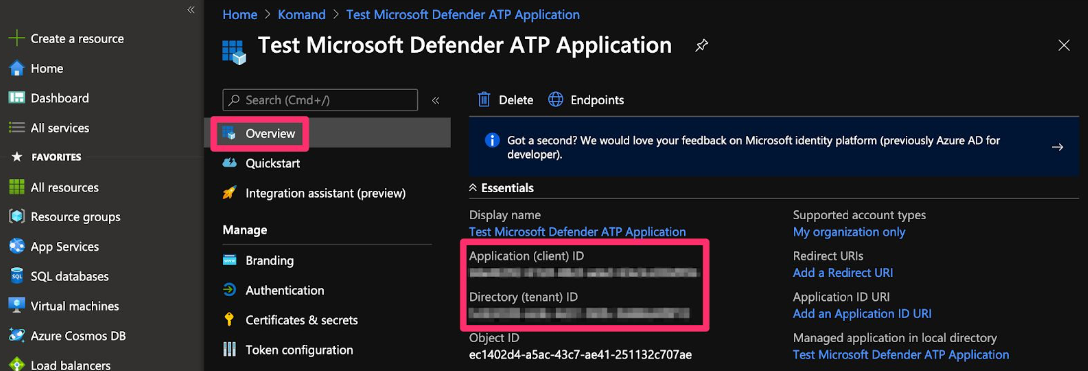Click the Load balancers diamond icon
Viewport: 1088px width, 371px height.
(17, 365)
